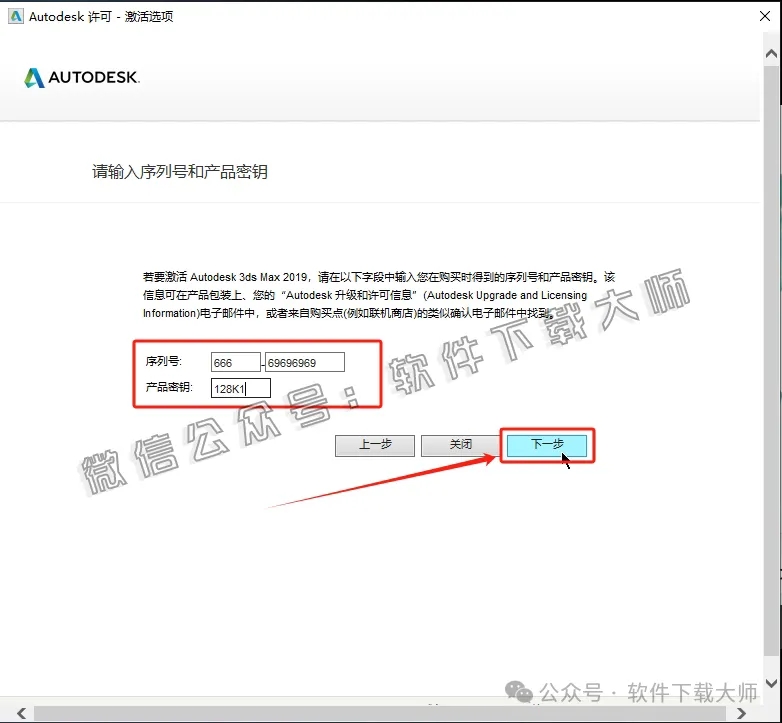782x723 pixels.
Task: Click the Autodesk icon in title bar
Action: click(16, 16)
